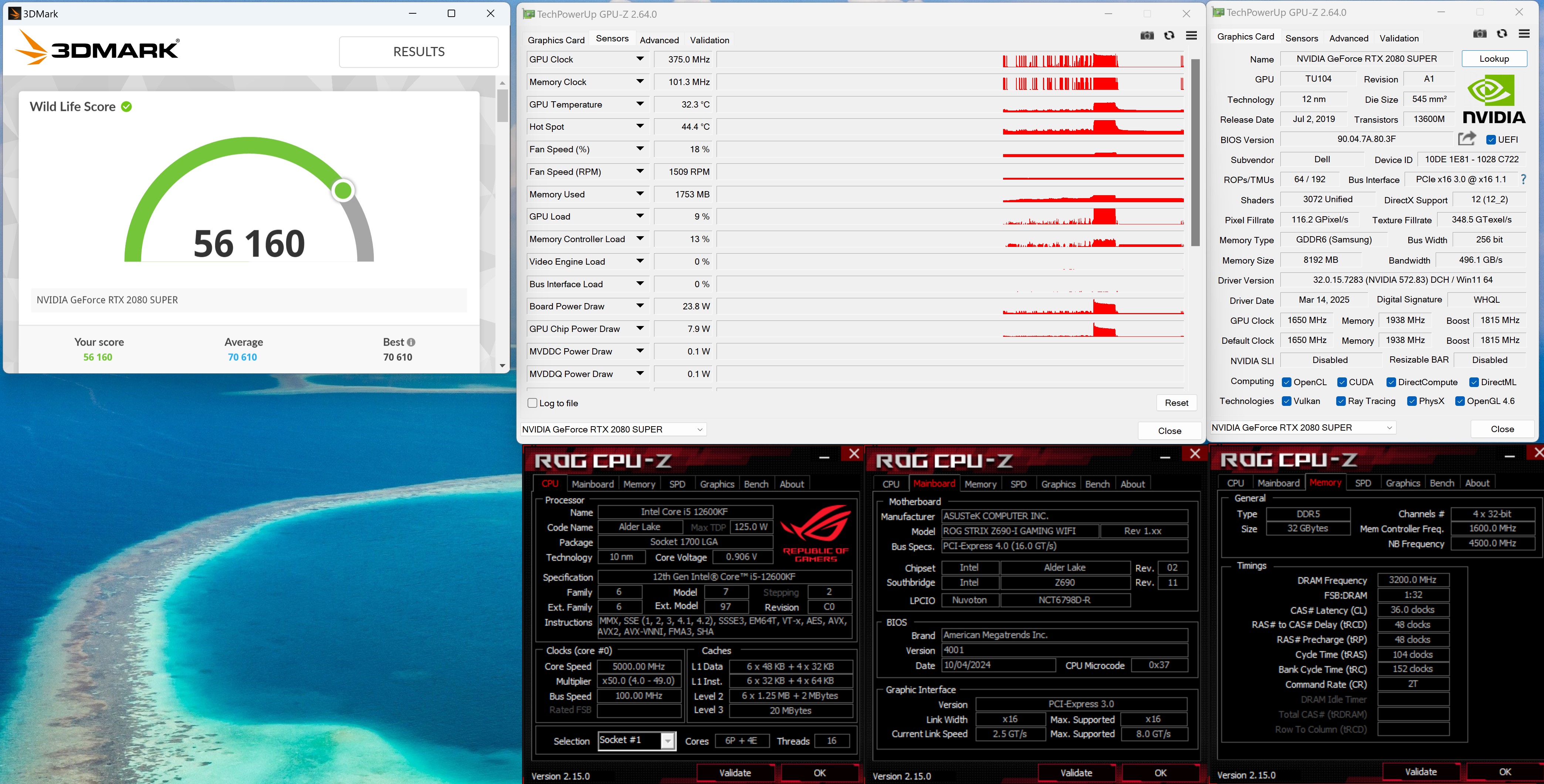
Task: Open the Board Power Draw sensor dropdown
Action: [640, 306]
